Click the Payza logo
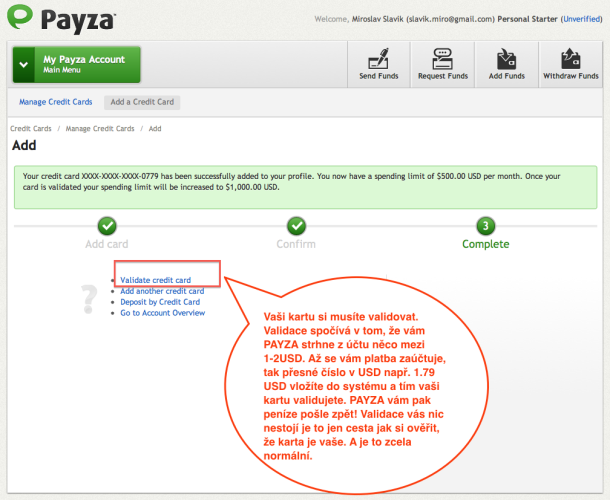 61,19
